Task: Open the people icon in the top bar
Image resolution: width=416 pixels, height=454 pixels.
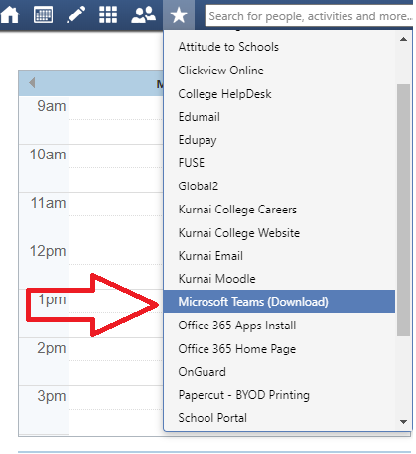Action: point(143,15)
